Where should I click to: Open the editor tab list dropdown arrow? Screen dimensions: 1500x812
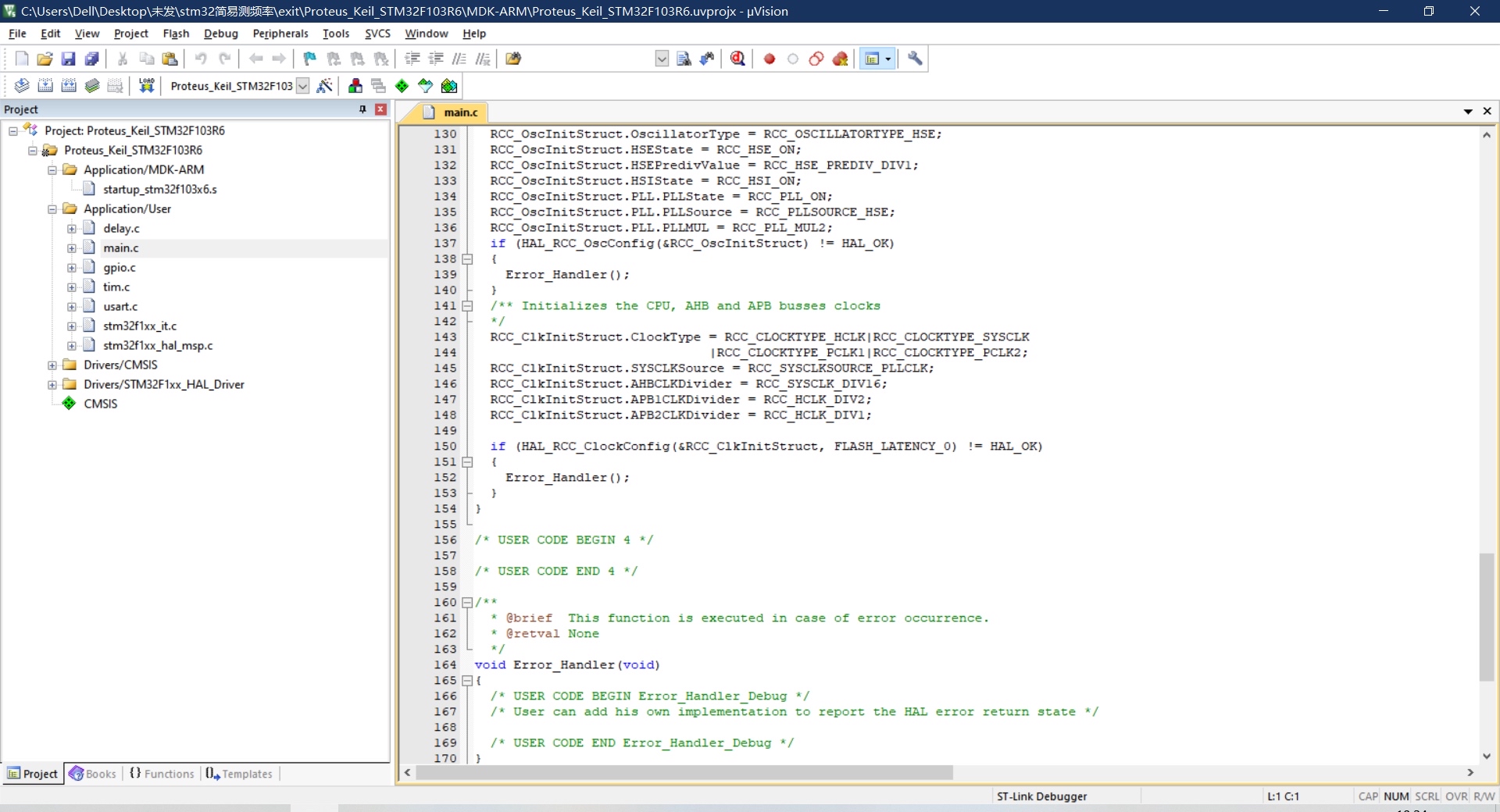click(x=1468, y=112)
